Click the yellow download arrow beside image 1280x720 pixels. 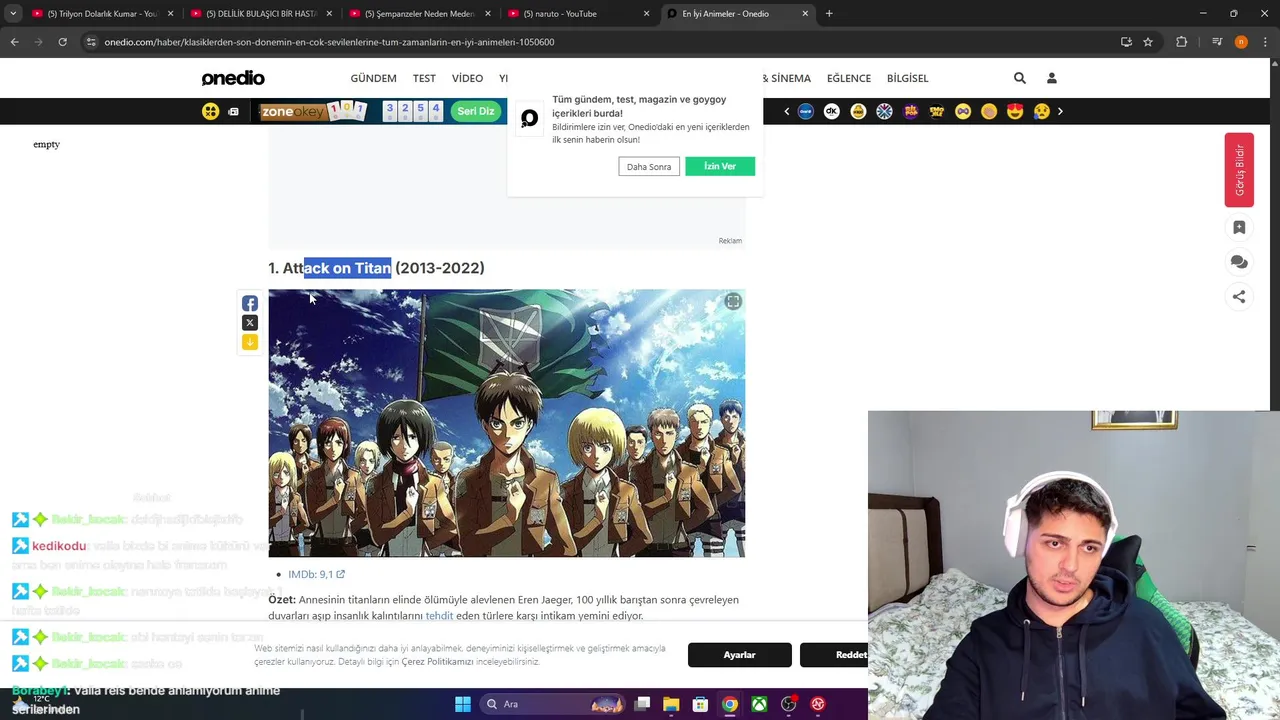tap(250, 342)
